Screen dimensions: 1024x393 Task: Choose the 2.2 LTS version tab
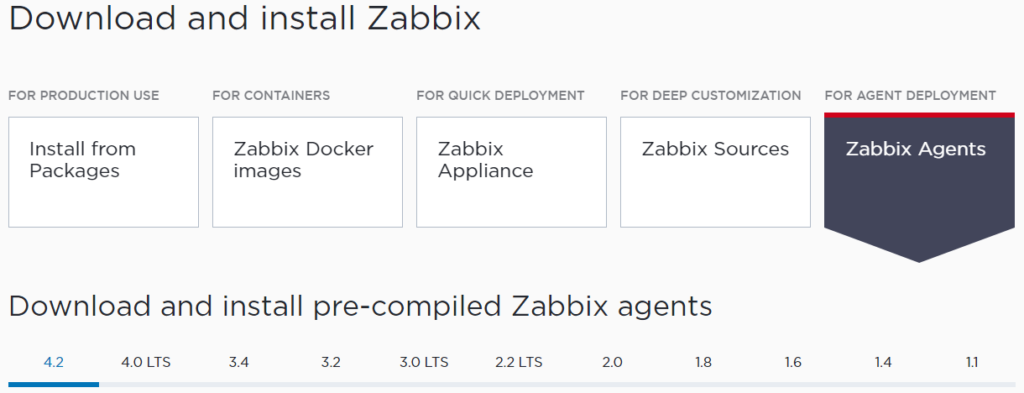click(x=519, y=362)
